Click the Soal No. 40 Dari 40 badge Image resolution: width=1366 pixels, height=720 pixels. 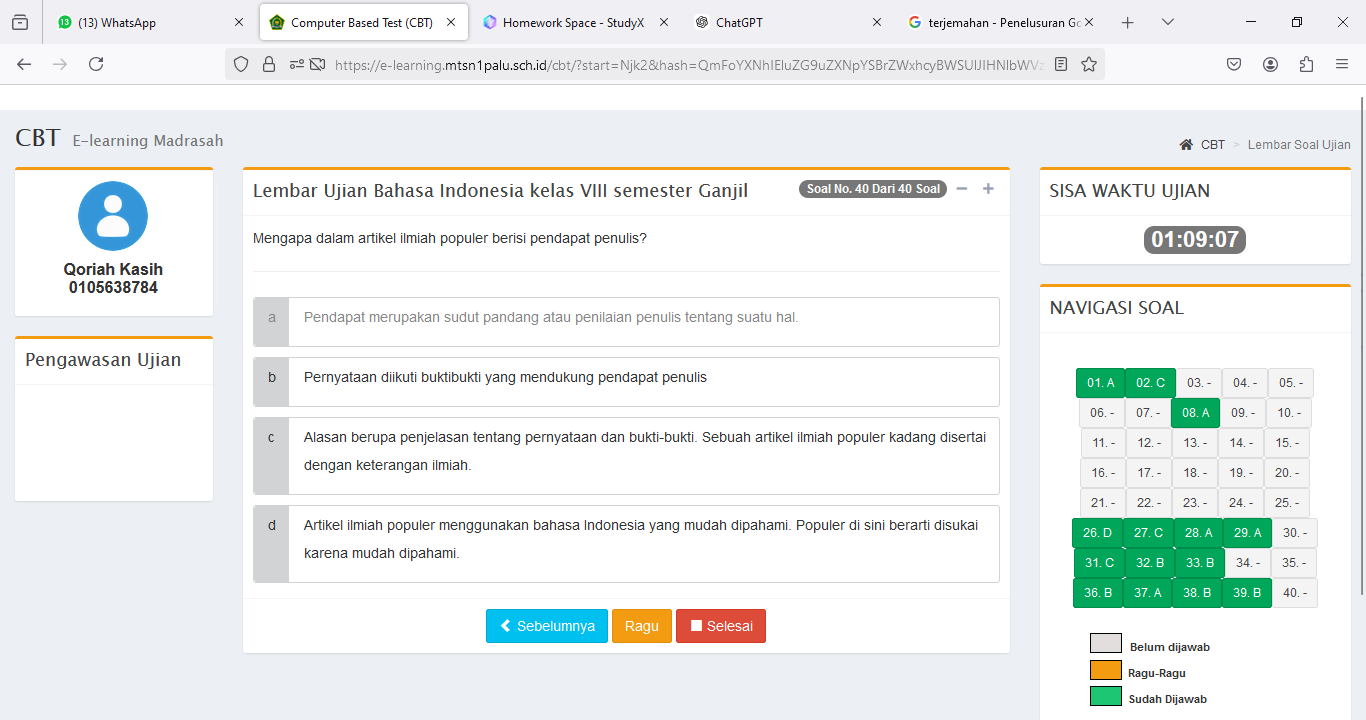[x=873, y=189]
